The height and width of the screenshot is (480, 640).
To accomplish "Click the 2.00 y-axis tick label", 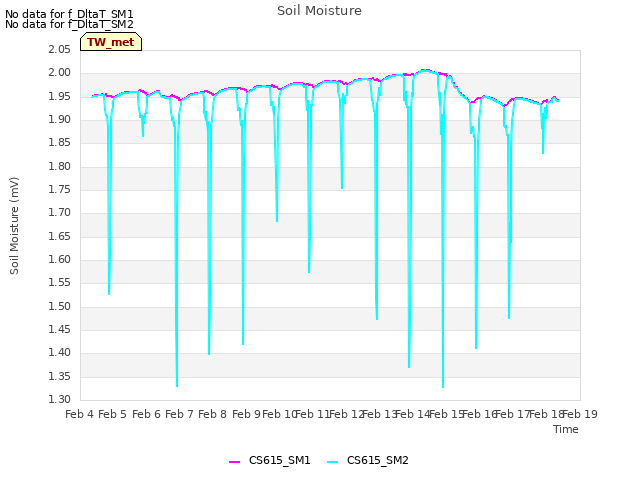I will pyautogui.click(x=59, y=73).
